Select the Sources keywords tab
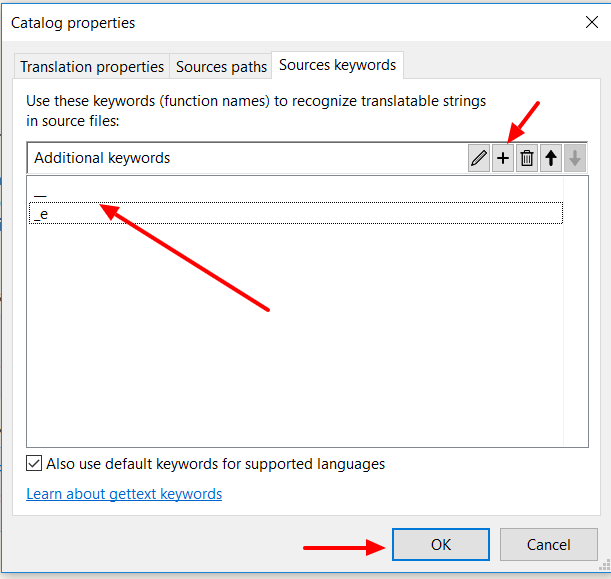Screen dimensions: 611x579 [x=337, y=65]
